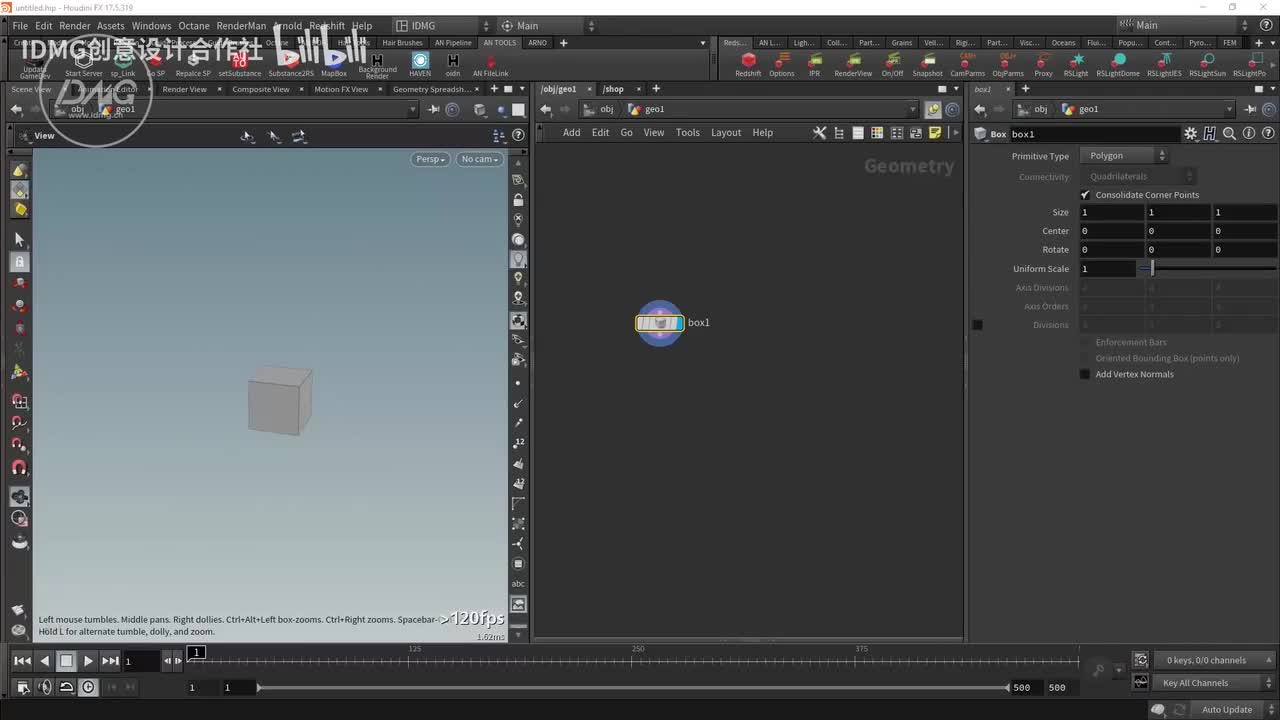Open the RenderView shelf tool

[x=853, y=61]
